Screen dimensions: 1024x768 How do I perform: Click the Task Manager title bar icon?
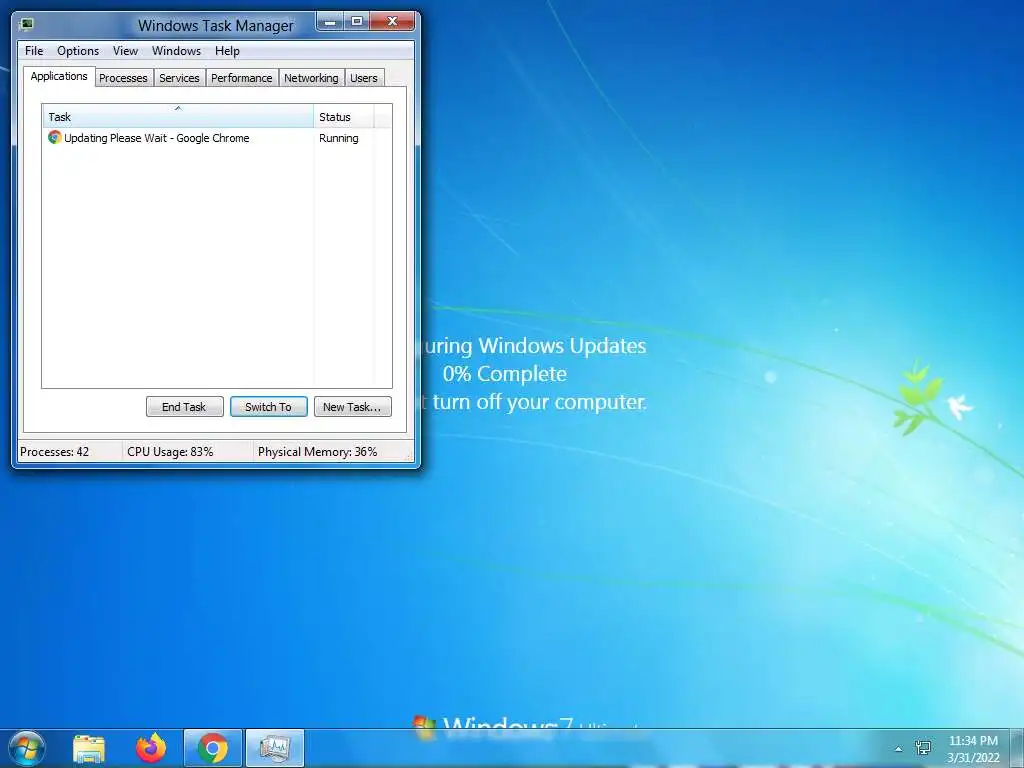[x=27, y=25]
